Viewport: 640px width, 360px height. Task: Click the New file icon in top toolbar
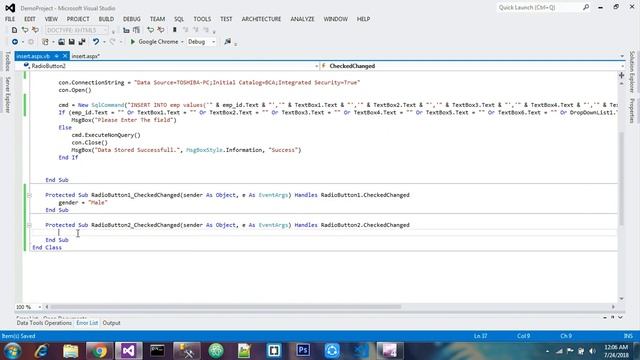point(14,30)
